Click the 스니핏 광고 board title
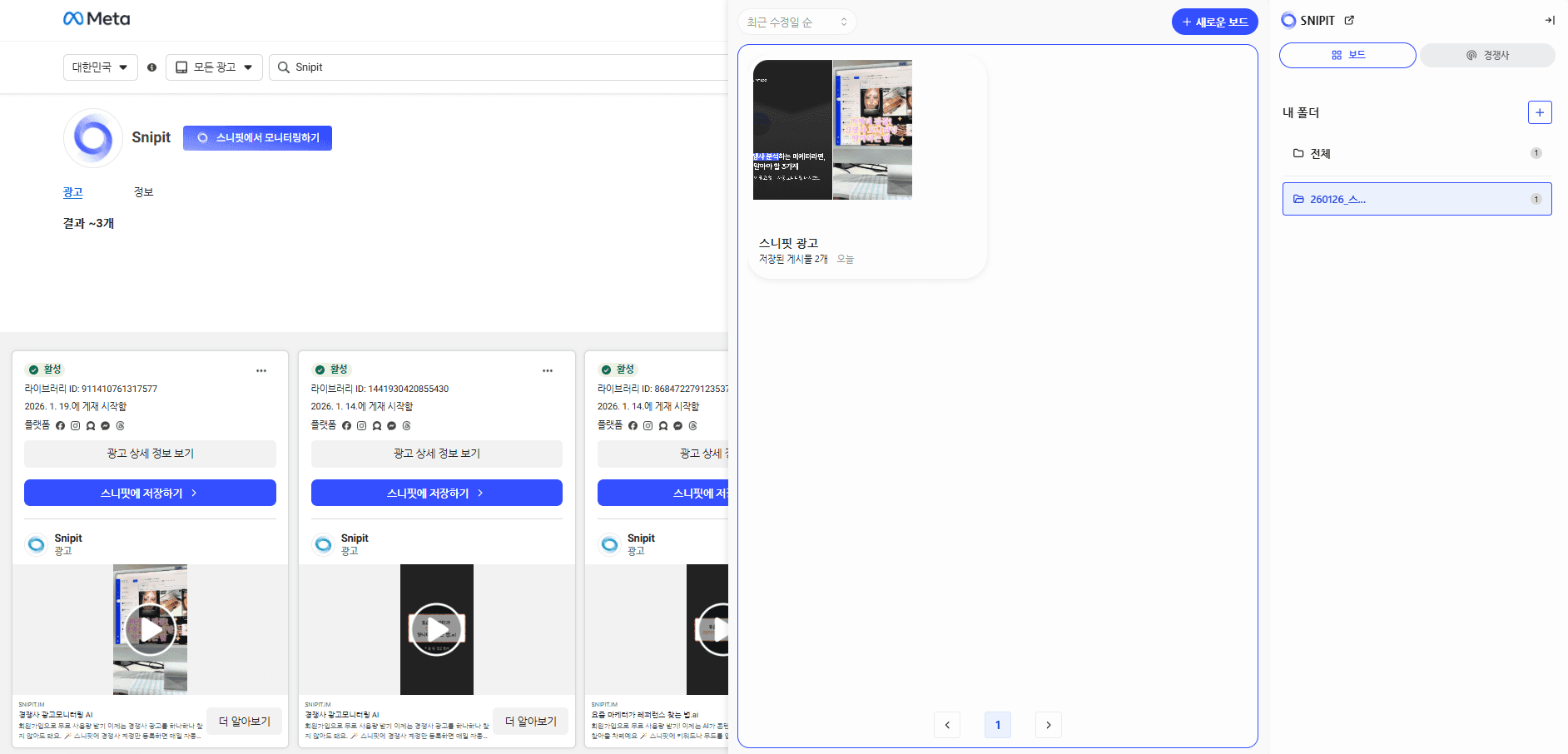Viewport: 1568px width, 754px height. [788, 243]
